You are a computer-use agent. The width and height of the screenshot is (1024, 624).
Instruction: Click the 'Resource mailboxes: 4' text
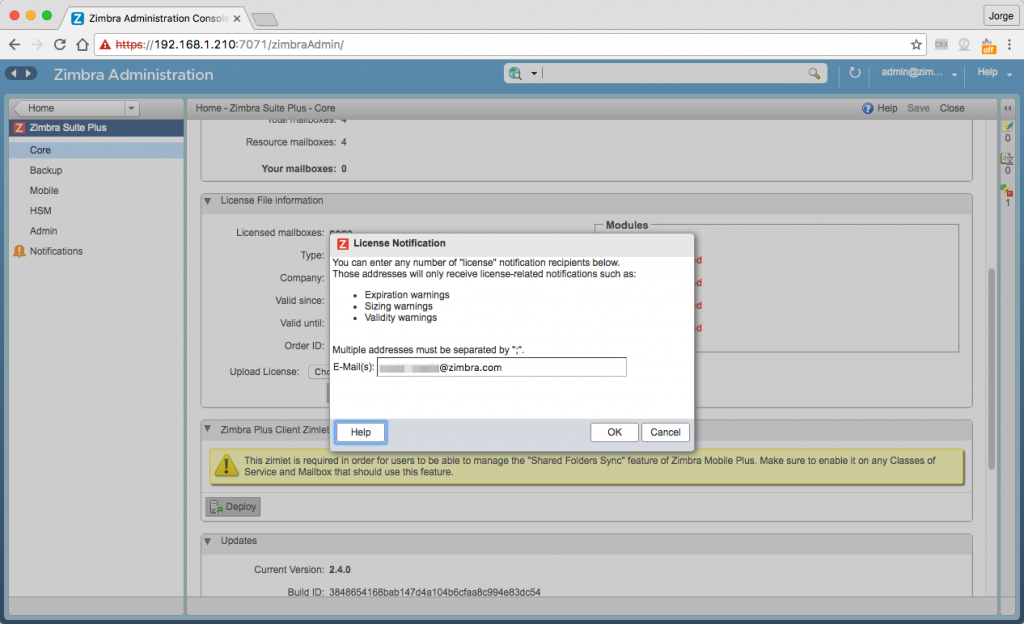tap(296, 142)
